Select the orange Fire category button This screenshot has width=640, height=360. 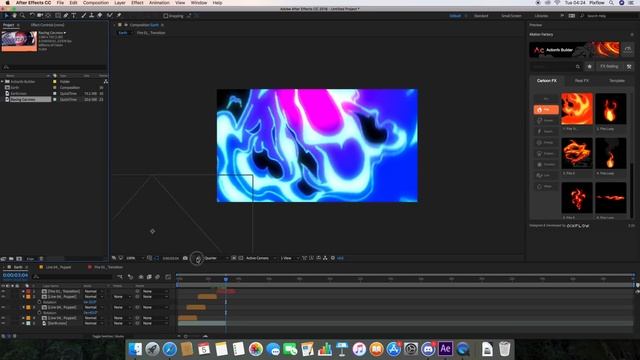click(x=546, y=110)
